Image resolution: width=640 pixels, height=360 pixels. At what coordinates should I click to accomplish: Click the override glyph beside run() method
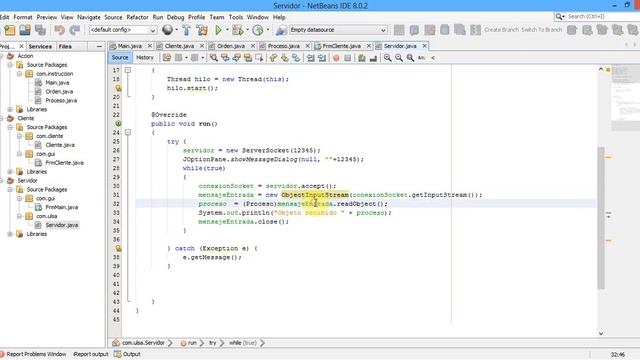118,123
